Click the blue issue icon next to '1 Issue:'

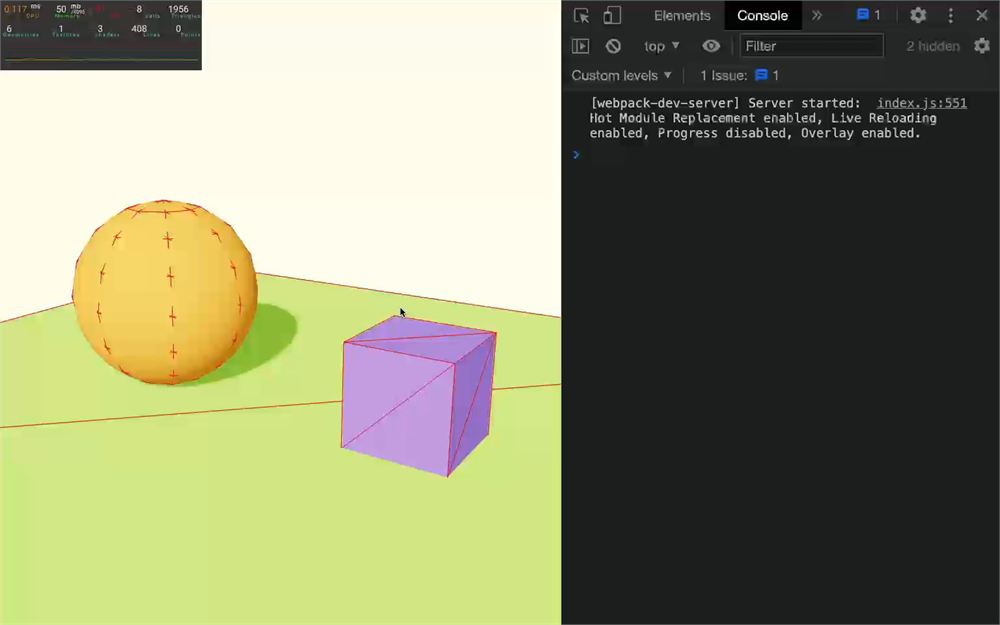click(x=761, y=75)
